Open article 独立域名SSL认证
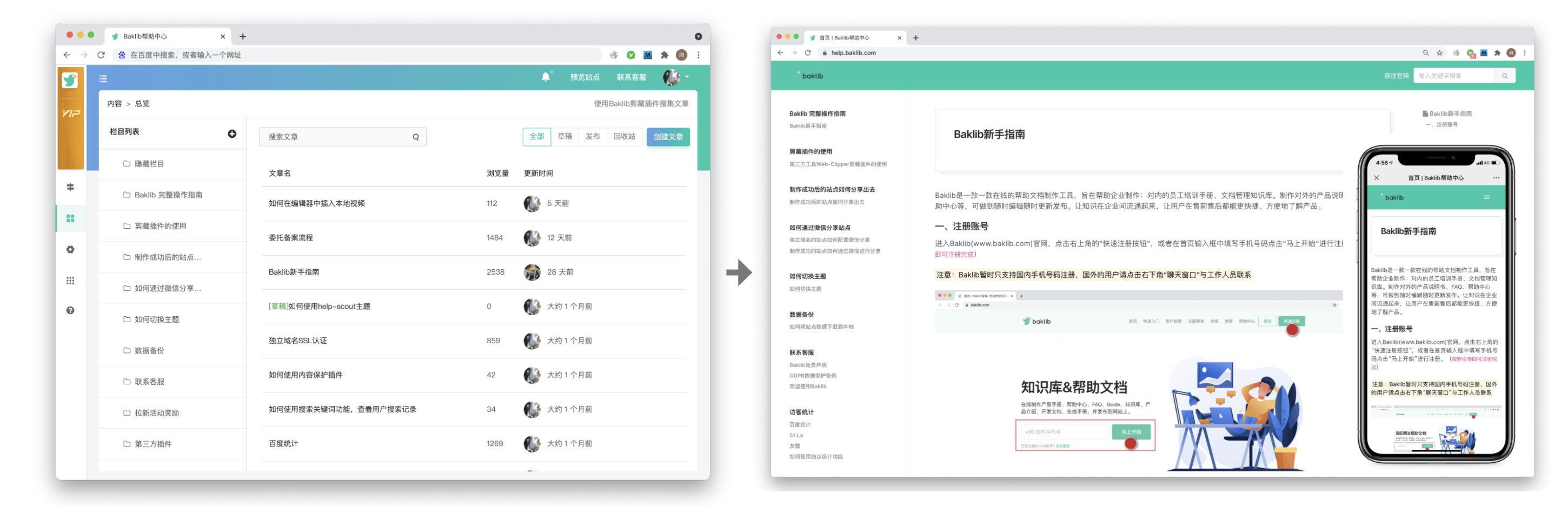 (298, 341)
